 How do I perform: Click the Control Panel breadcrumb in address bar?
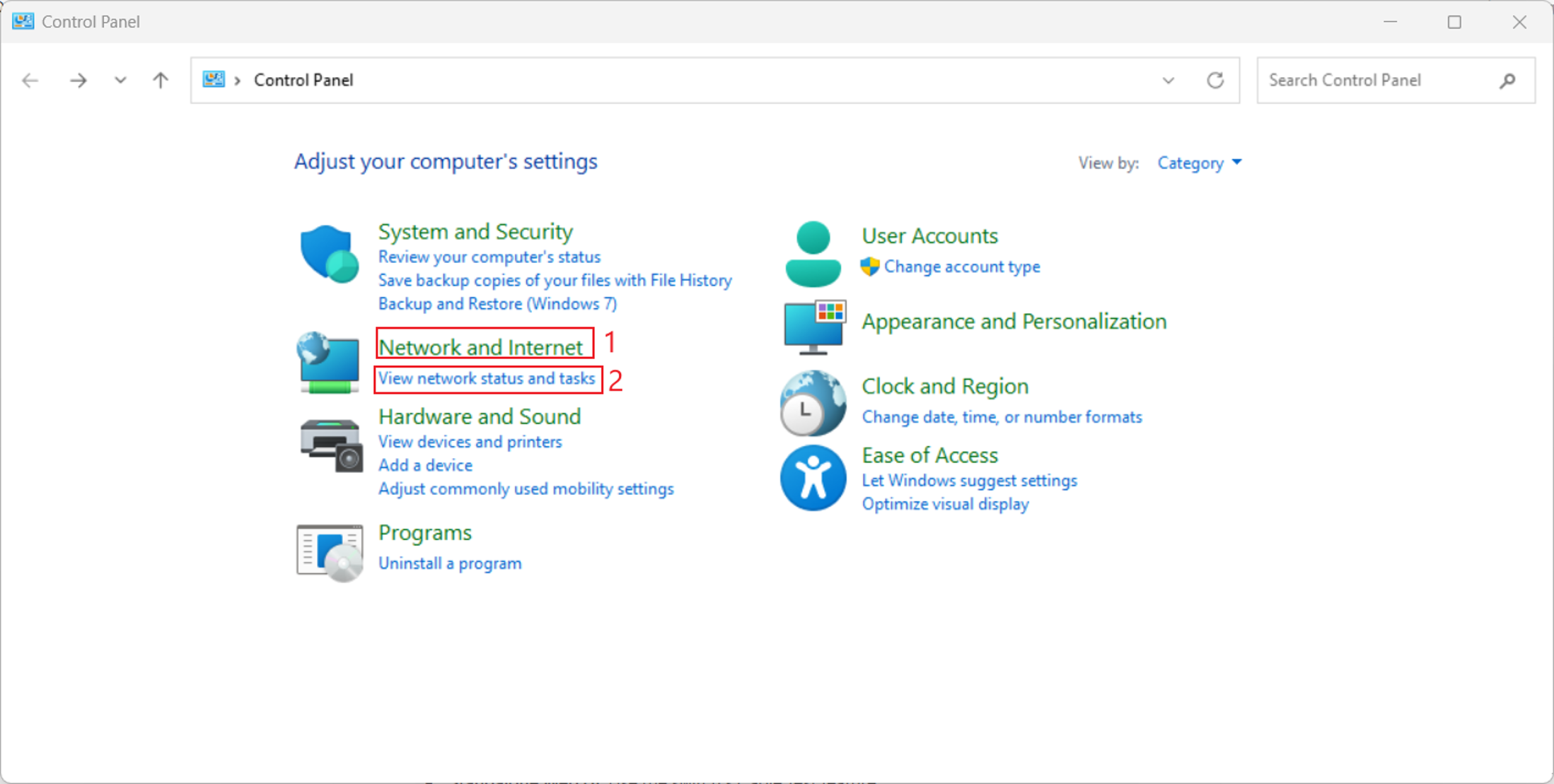pos(303,81)
